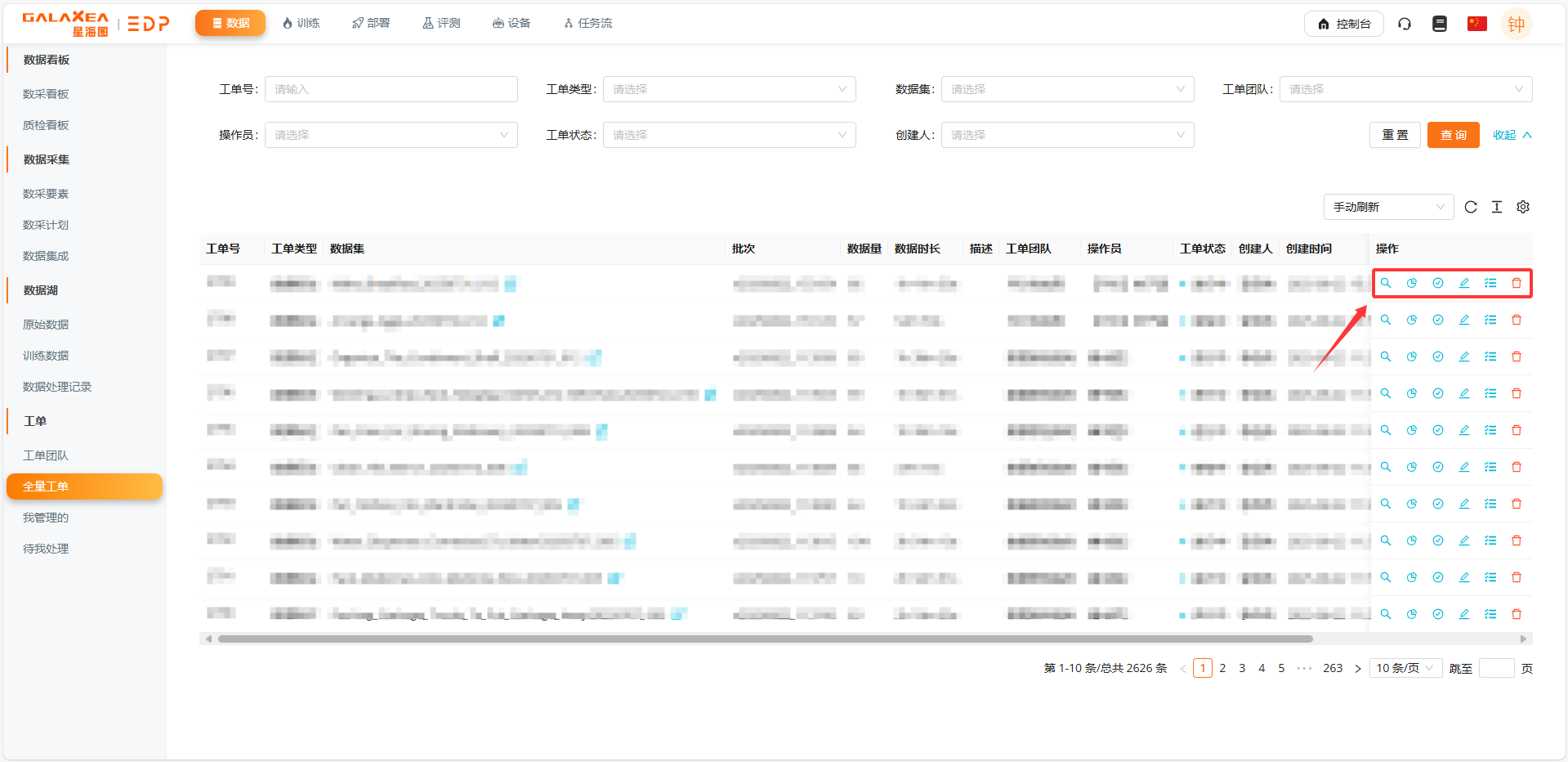Image resolution: width=1568 pixels, height=762 pixels.
Task: Click the circled checkmark icon in first row
Action: pyautogui.click(x=1438, y=283)
